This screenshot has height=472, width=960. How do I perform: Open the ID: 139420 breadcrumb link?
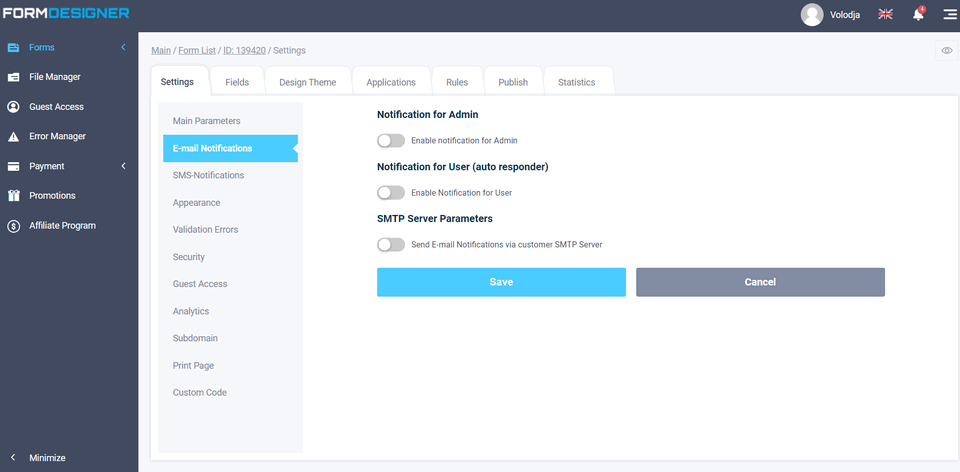[244, 50]
